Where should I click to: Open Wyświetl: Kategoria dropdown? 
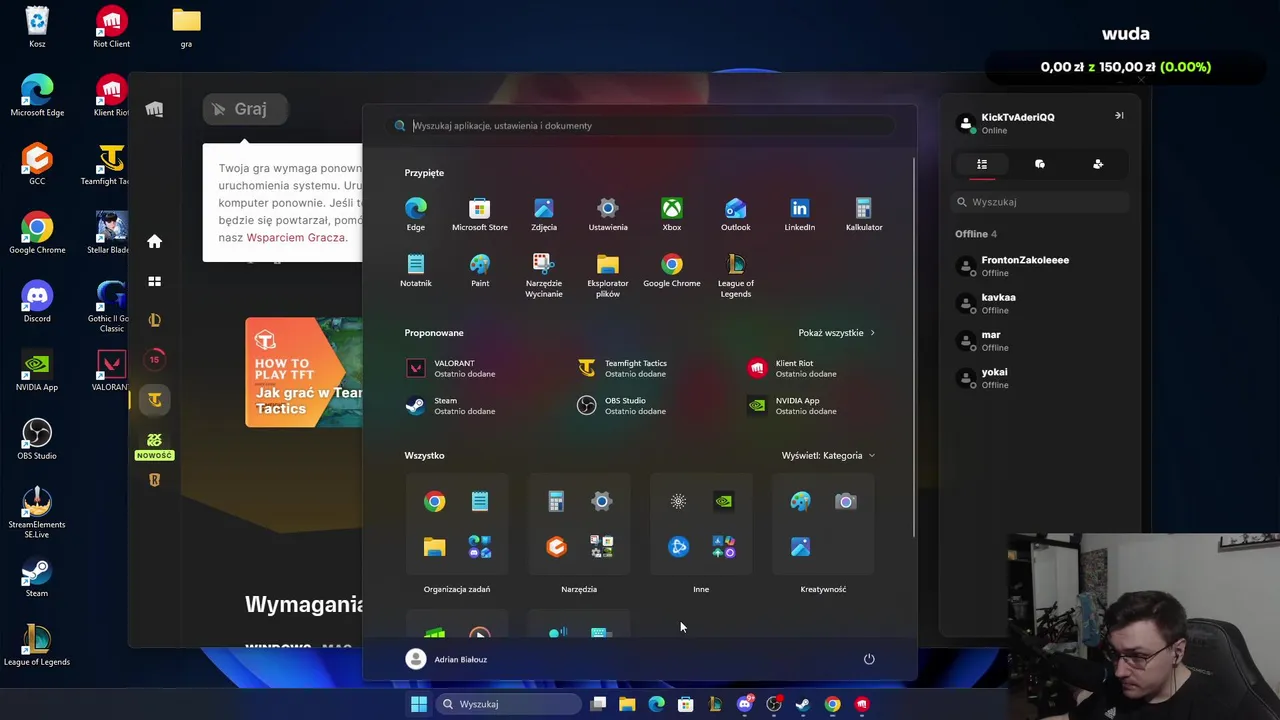pos(828,455)
